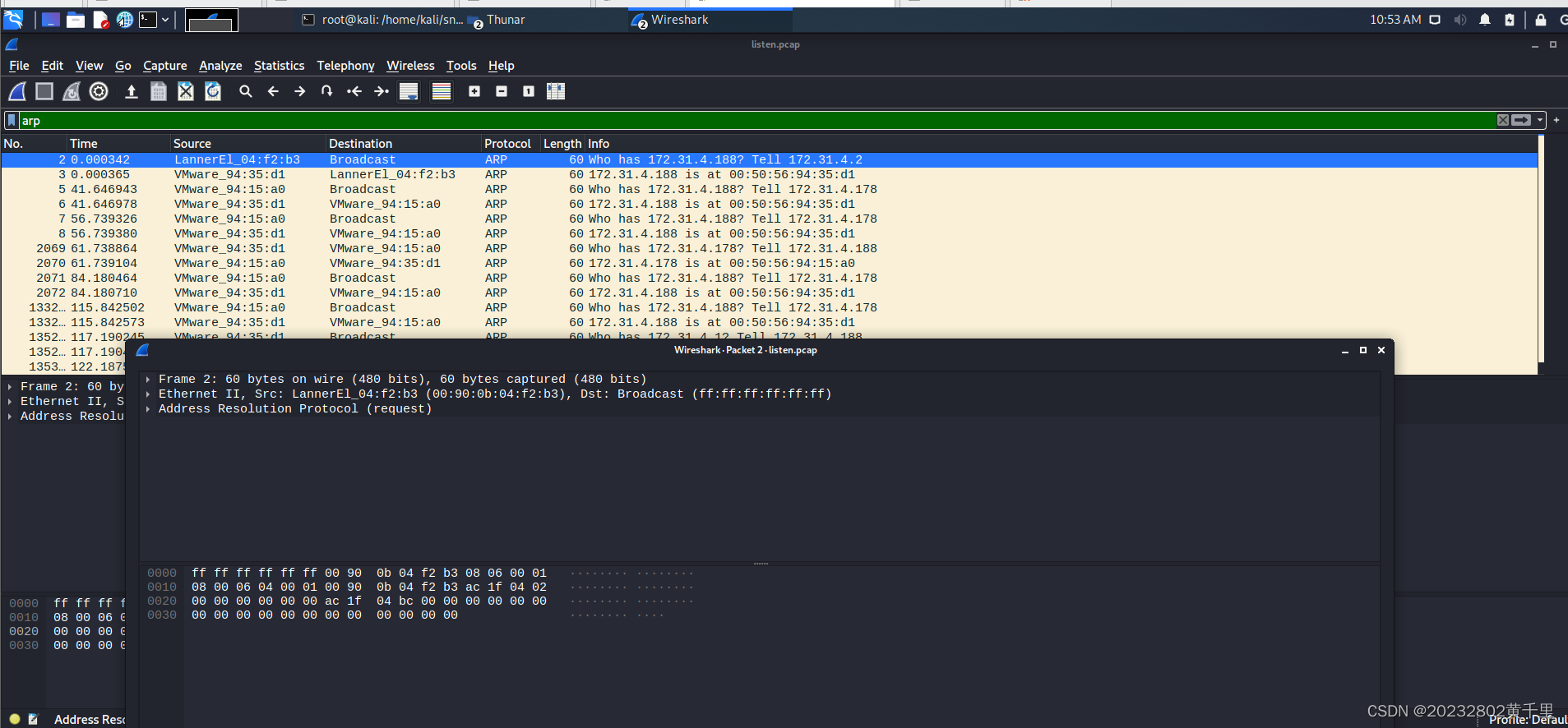Zoom in main window text
Screen dimensions: 1568x728
coord(474,91)
